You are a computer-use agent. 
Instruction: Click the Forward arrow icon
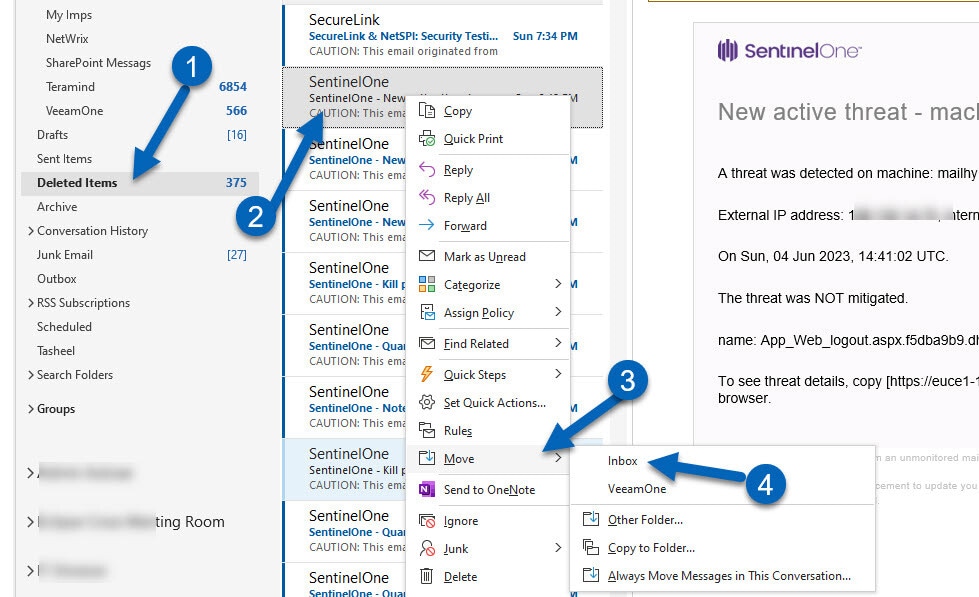coord(427,226)
